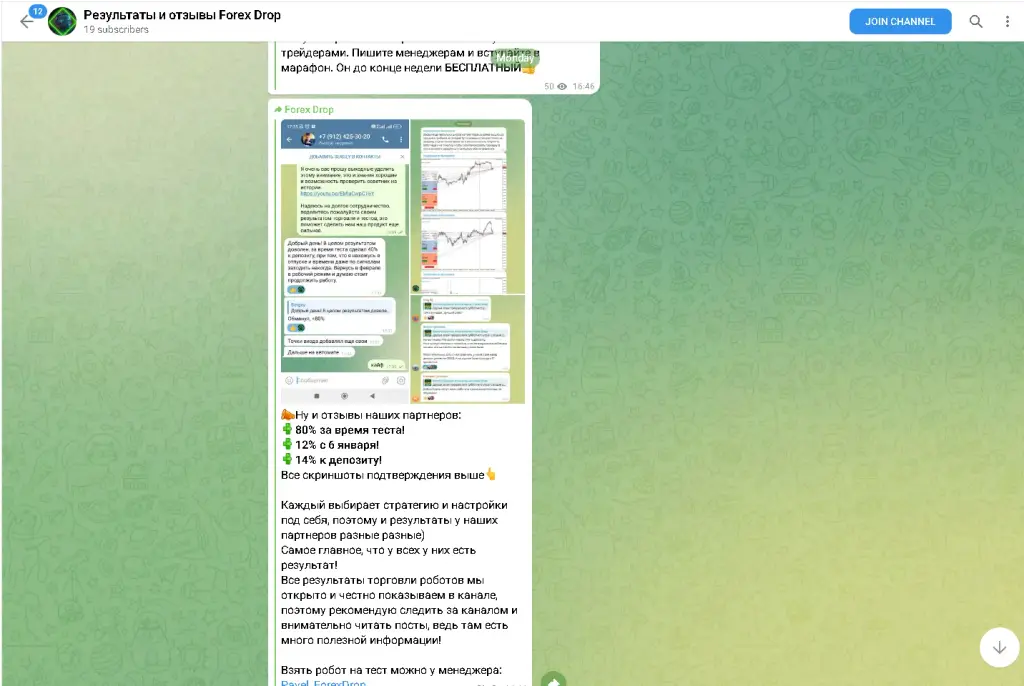The width and height of the screenshot is (1024, 686).
Task: Open the three-dot options menu
Action: (x=1007, y=22)
